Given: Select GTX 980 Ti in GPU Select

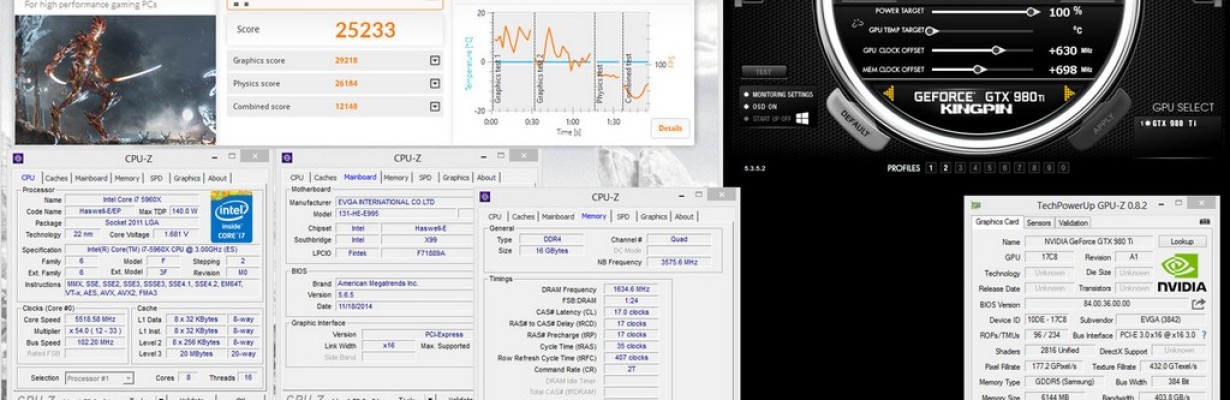Looking at the screenshot, I should coord(1170,123).
